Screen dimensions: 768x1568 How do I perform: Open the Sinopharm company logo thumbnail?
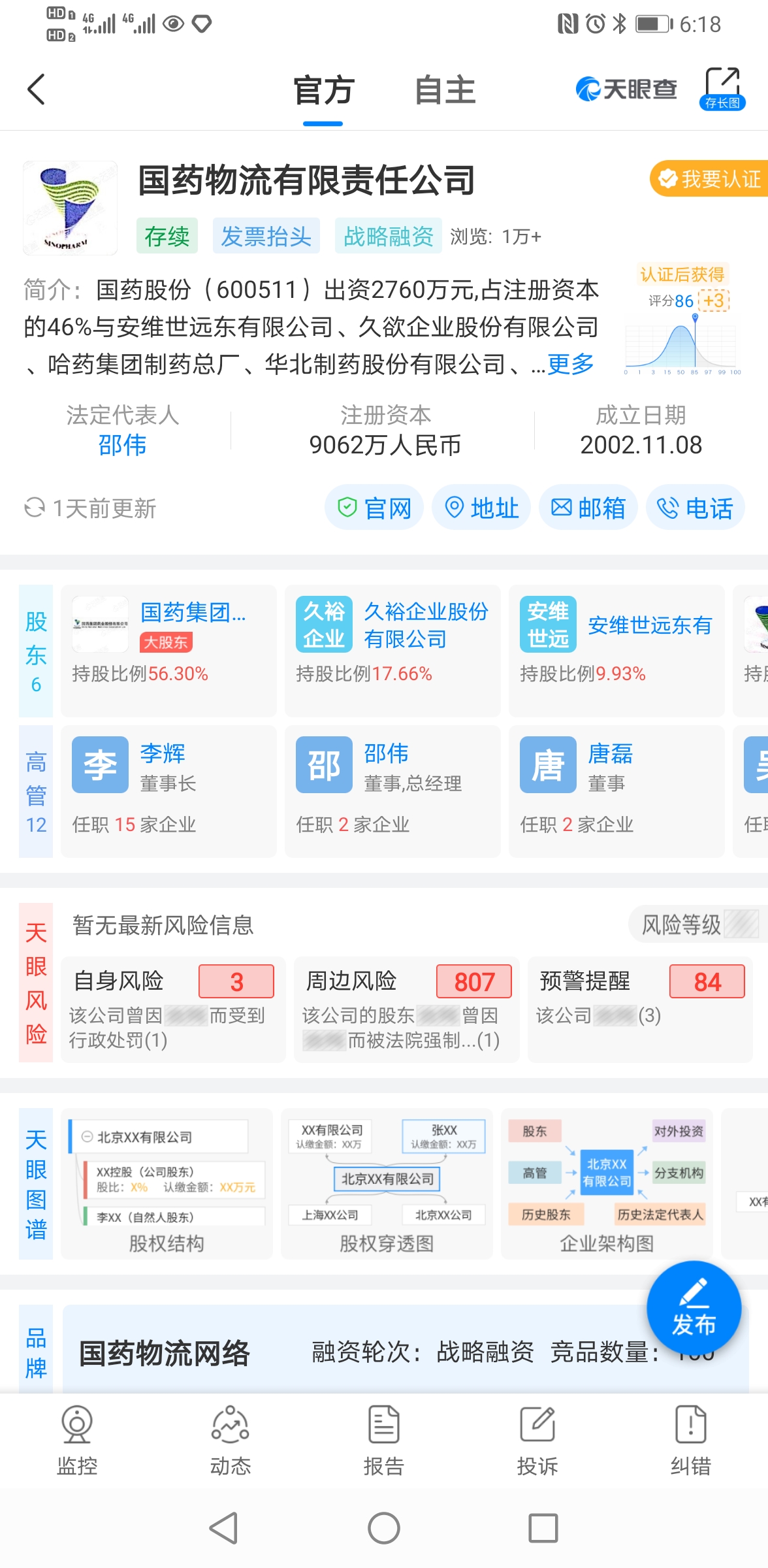(70, 208)
